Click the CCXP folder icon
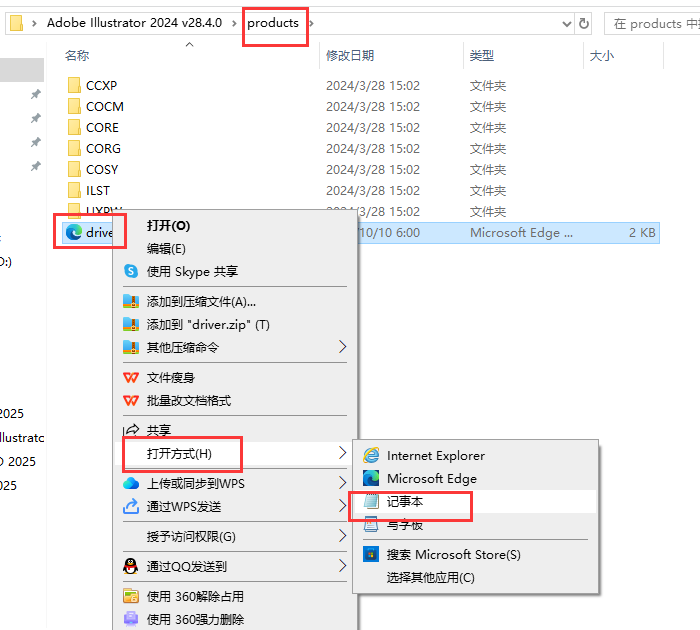This screenshot has height=630, width=700. click(74, 85)
